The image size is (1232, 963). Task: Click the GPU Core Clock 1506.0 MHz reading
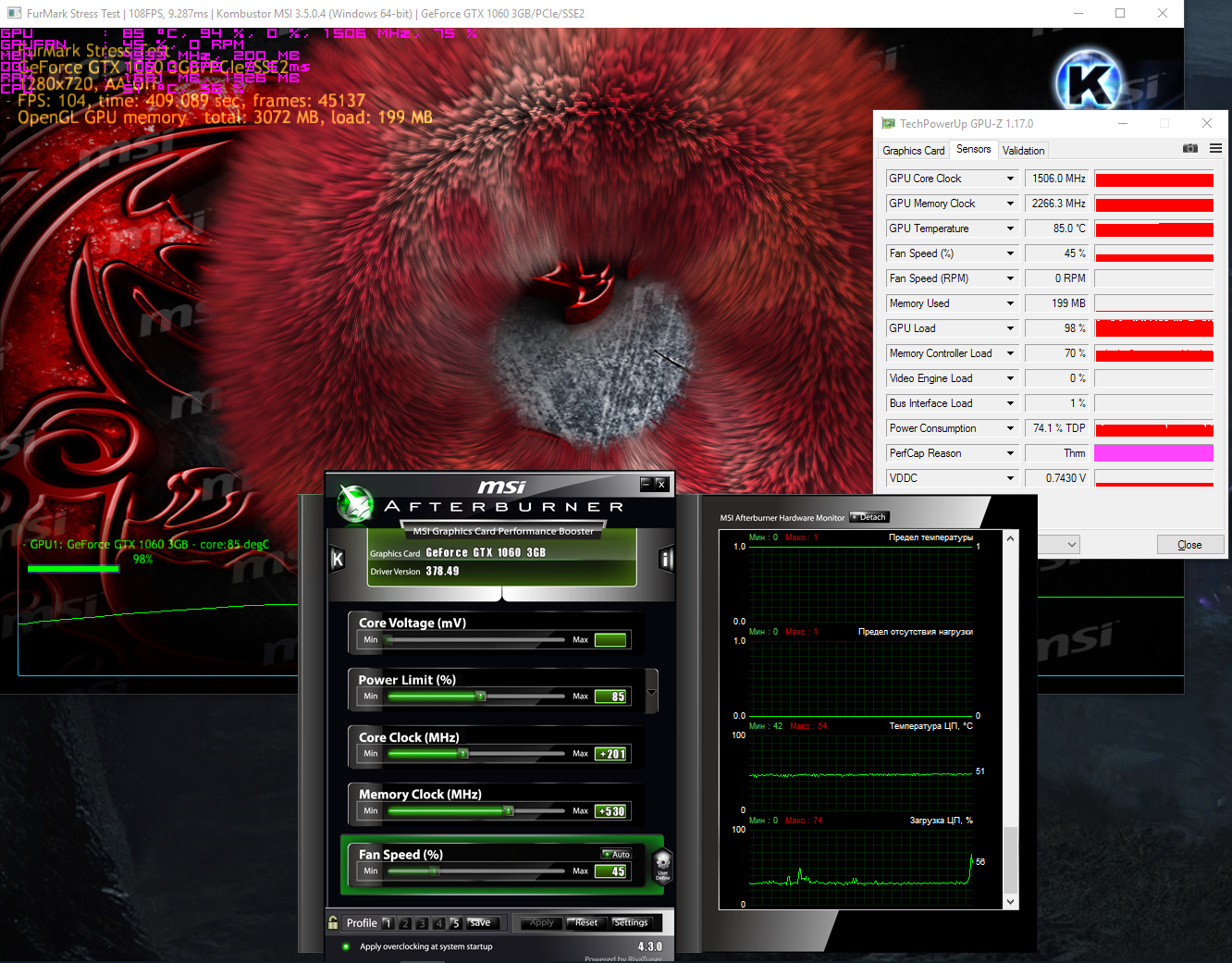click(x=1056, y=179)
